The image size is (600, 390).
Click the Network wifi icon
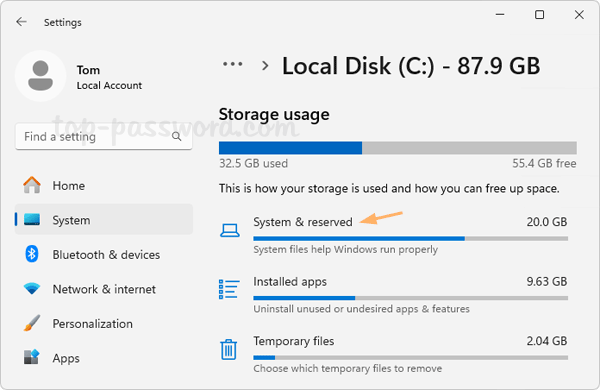[x=32, y=289]
